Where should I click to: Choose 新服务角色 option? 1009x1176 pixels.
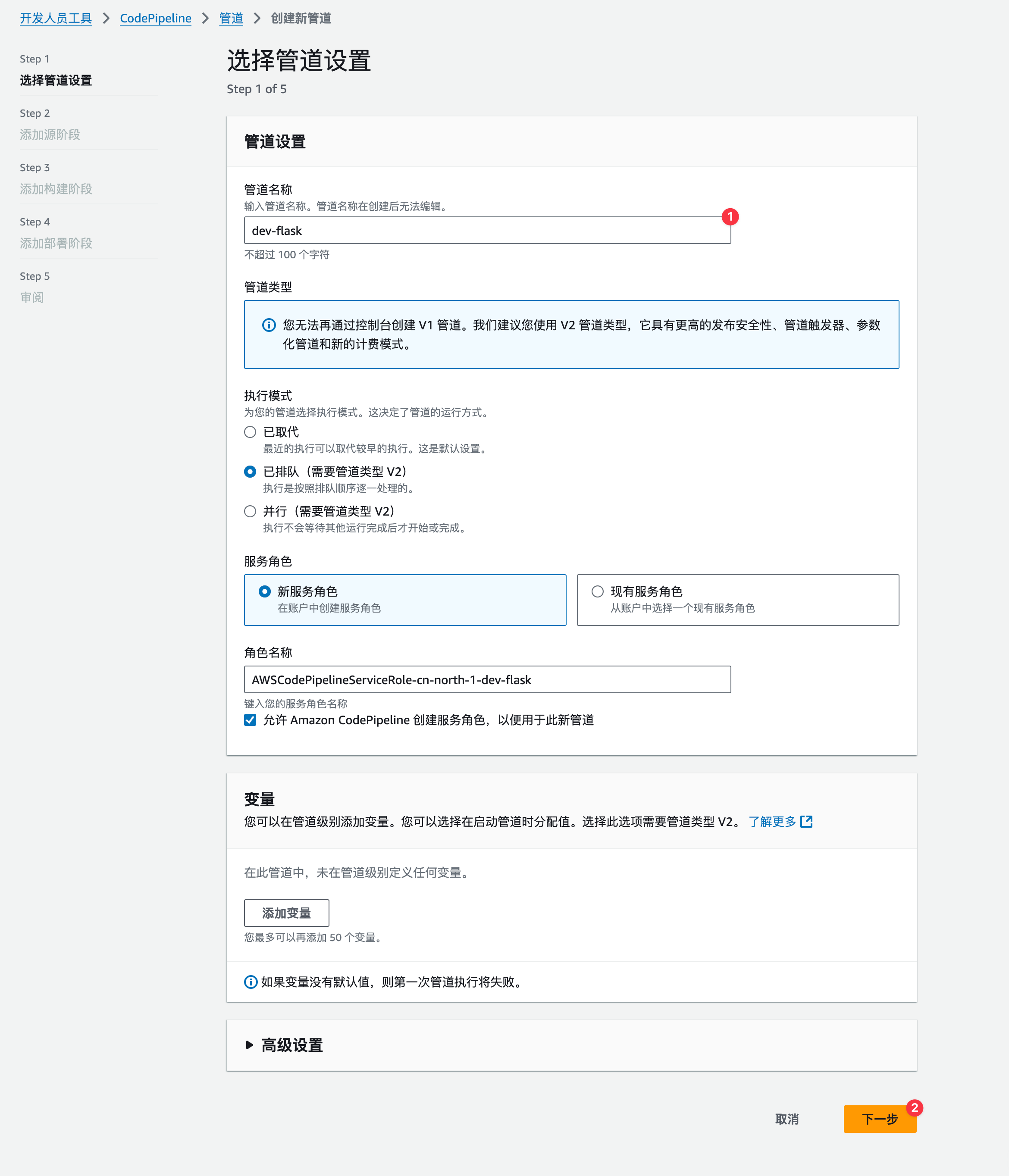tap(265, 591)
